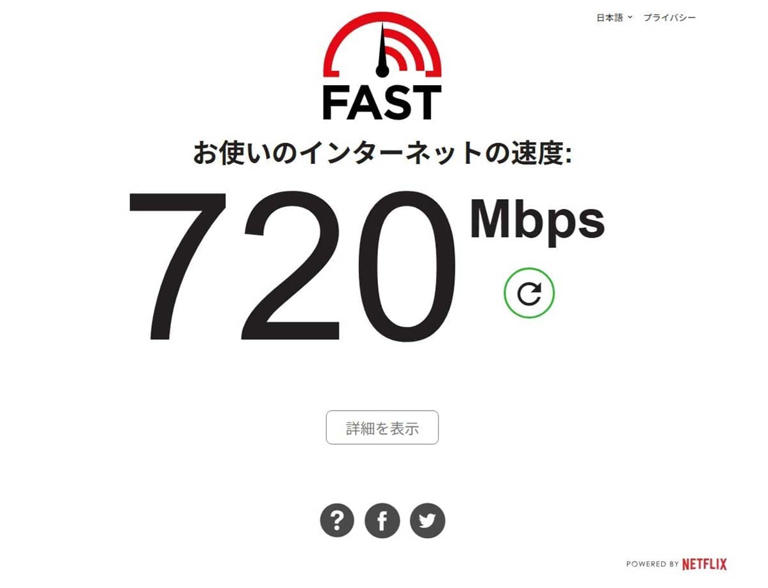
Task: Click the red wifi arcs inside the gauge logo
Action: tap(404, 49)
